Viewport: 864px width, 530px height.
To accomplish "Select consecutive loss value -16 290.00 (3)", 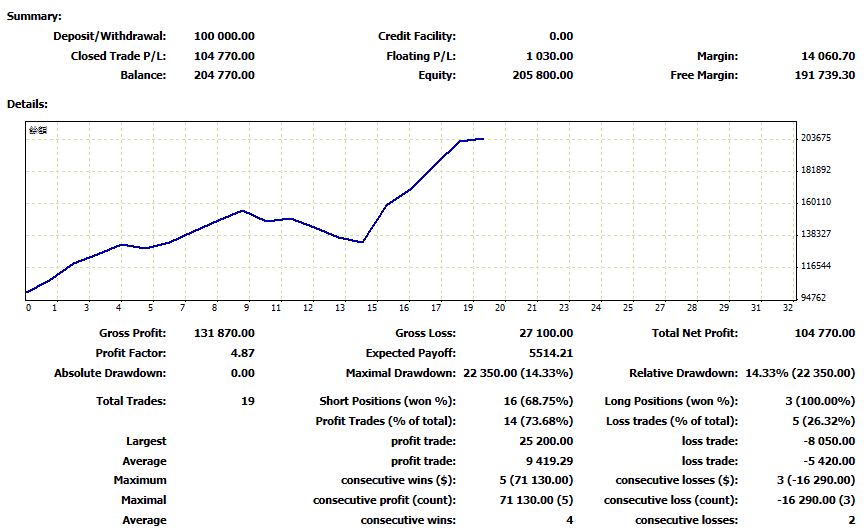I will tap(816, 500).
